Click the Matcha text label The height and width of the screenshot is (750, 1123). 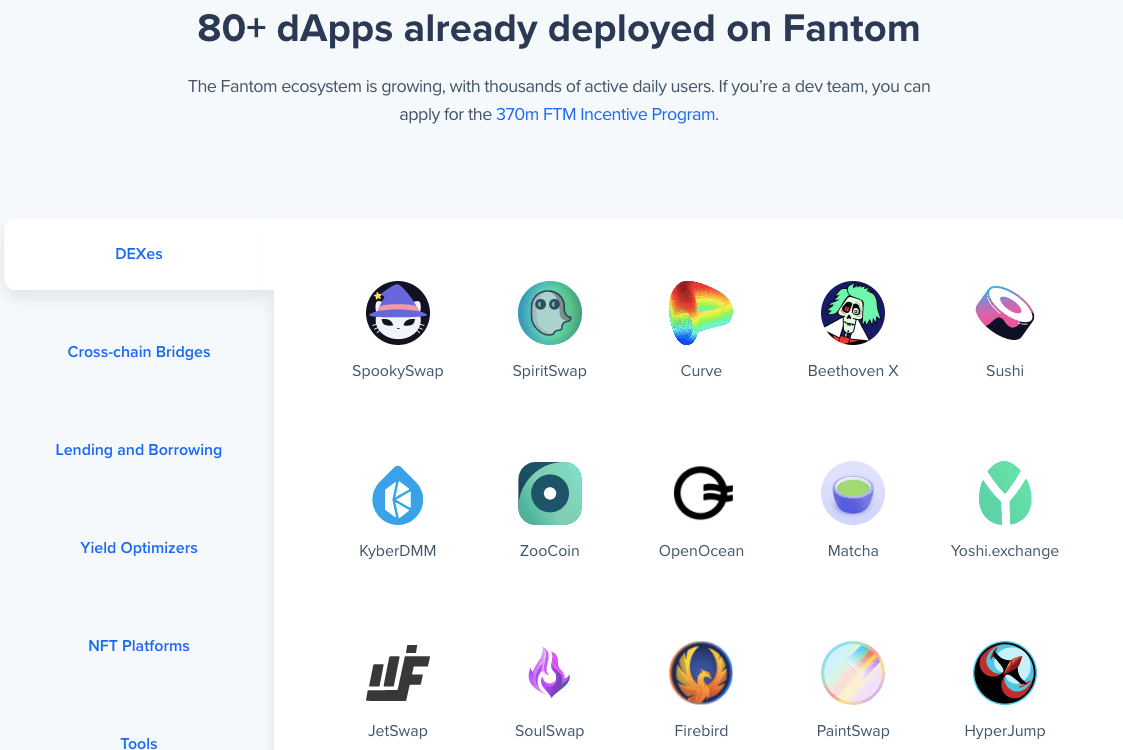pos(853,551)
